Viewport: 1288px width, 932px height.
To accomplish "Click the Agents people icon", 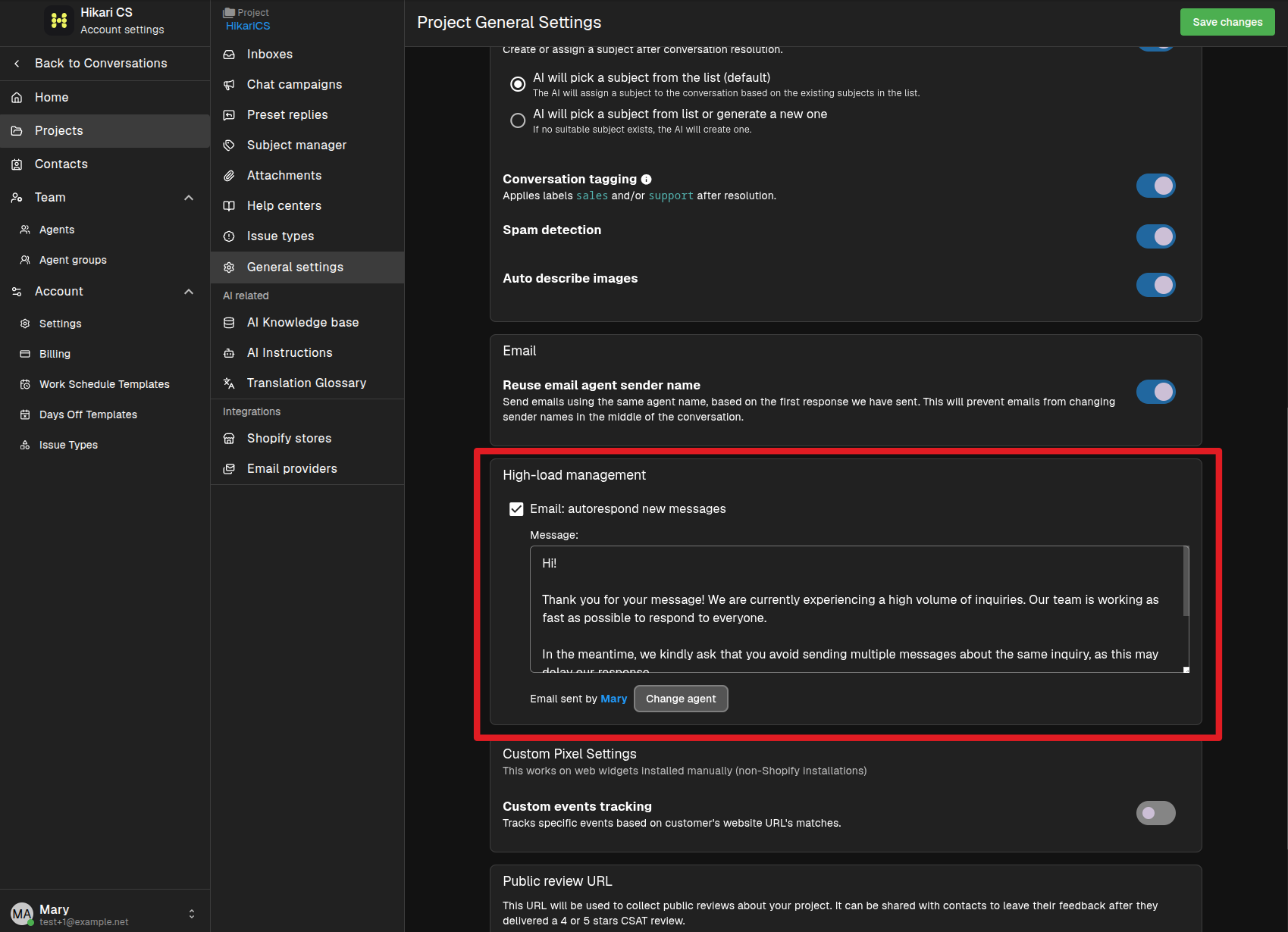I will tap(25, 230).
